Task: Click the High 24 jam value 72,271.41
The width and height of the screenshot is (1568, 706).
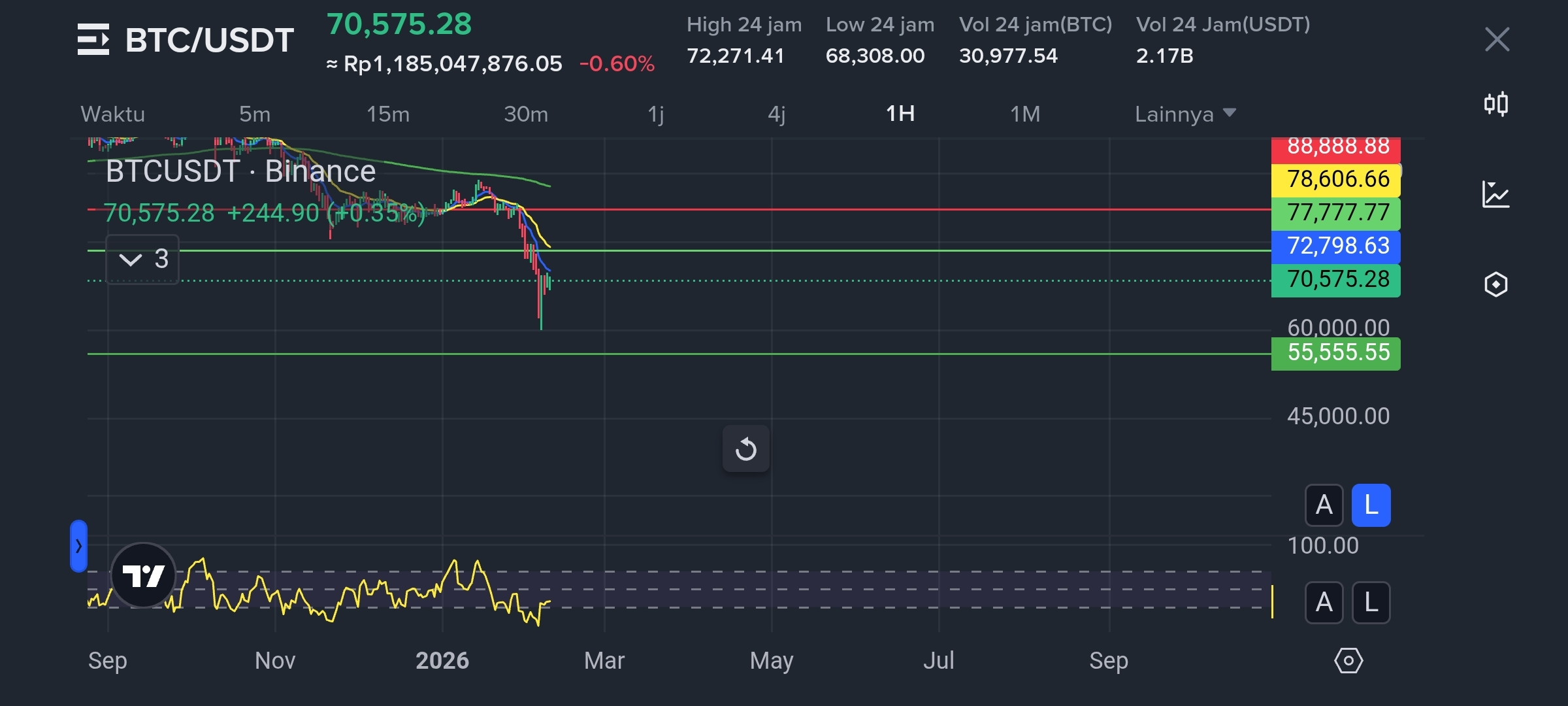Action: (x=736, y=56)
